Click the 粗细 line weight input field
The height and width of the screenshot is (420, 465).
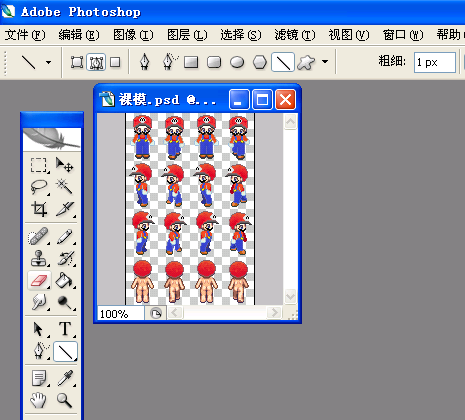pyautogui.click(x=435, y=62)
